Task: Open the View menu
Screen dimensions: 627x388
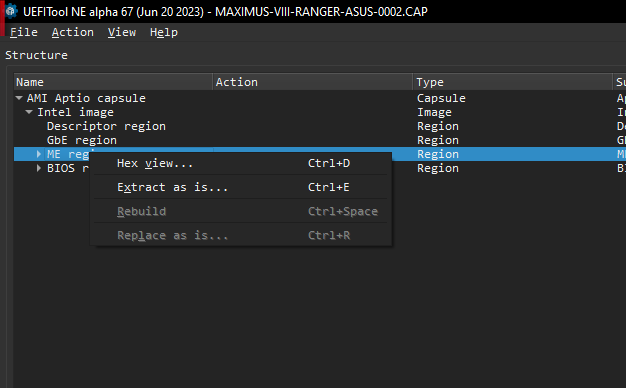Action: [122, 32]
